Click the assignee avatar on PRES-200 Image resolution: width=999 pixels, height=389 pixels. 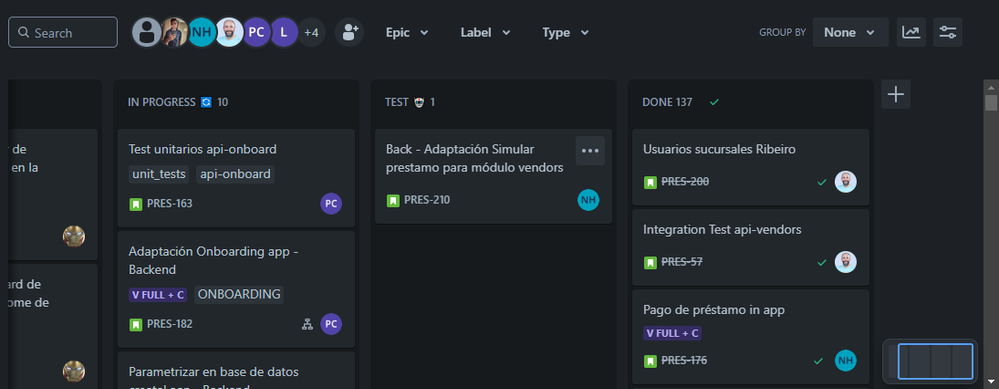point(845,182)
